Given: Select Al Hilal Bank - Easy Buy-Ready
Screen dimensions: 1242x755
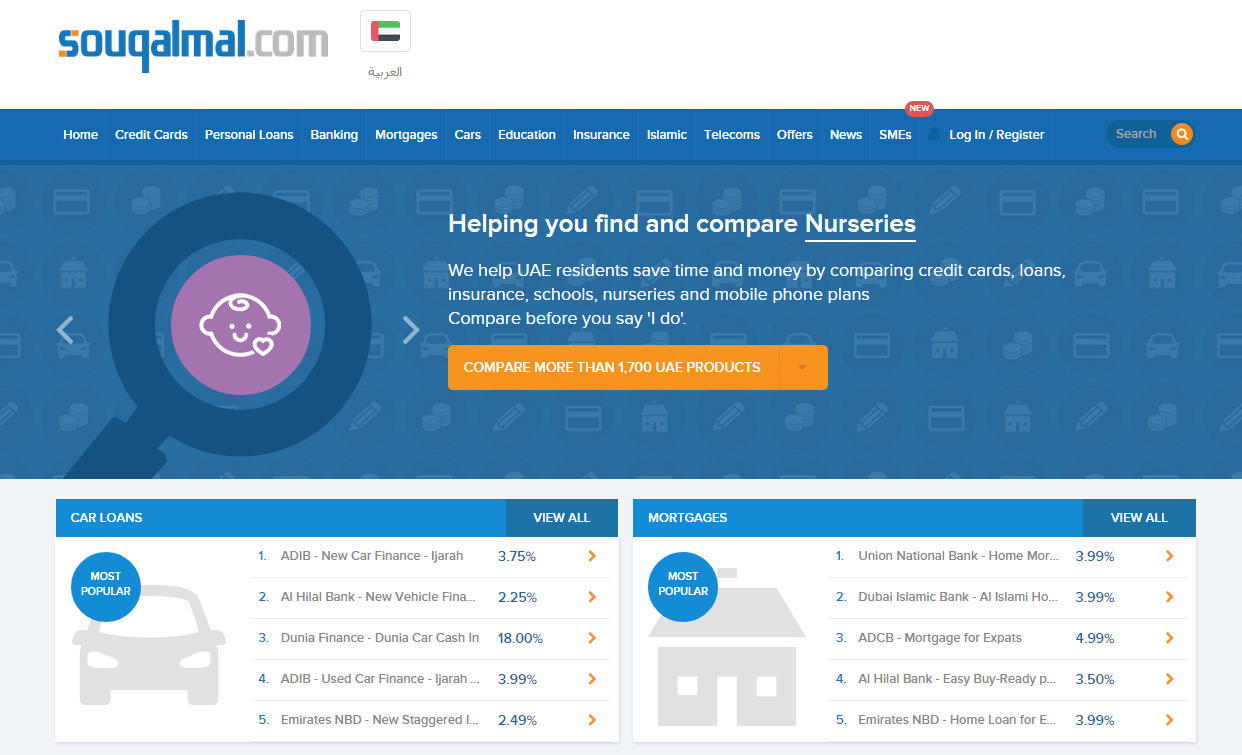Looking at the screenshot, I should tap(957, 679).
